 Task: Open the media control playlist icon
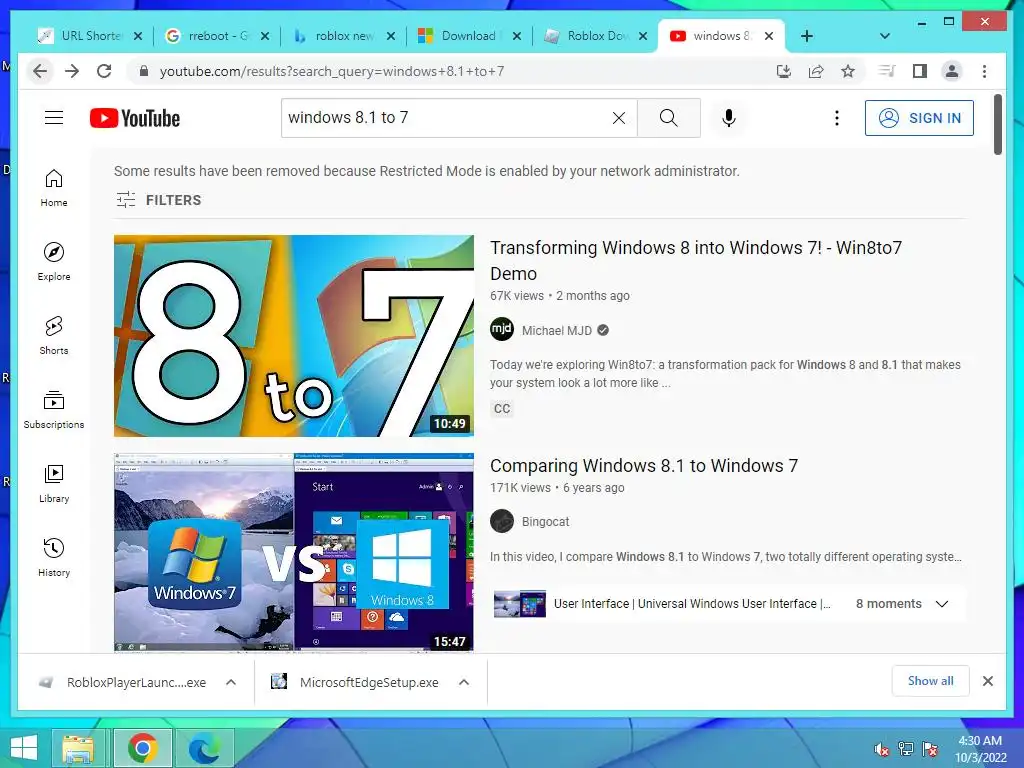pyautogui.click(x=887, y=71)
